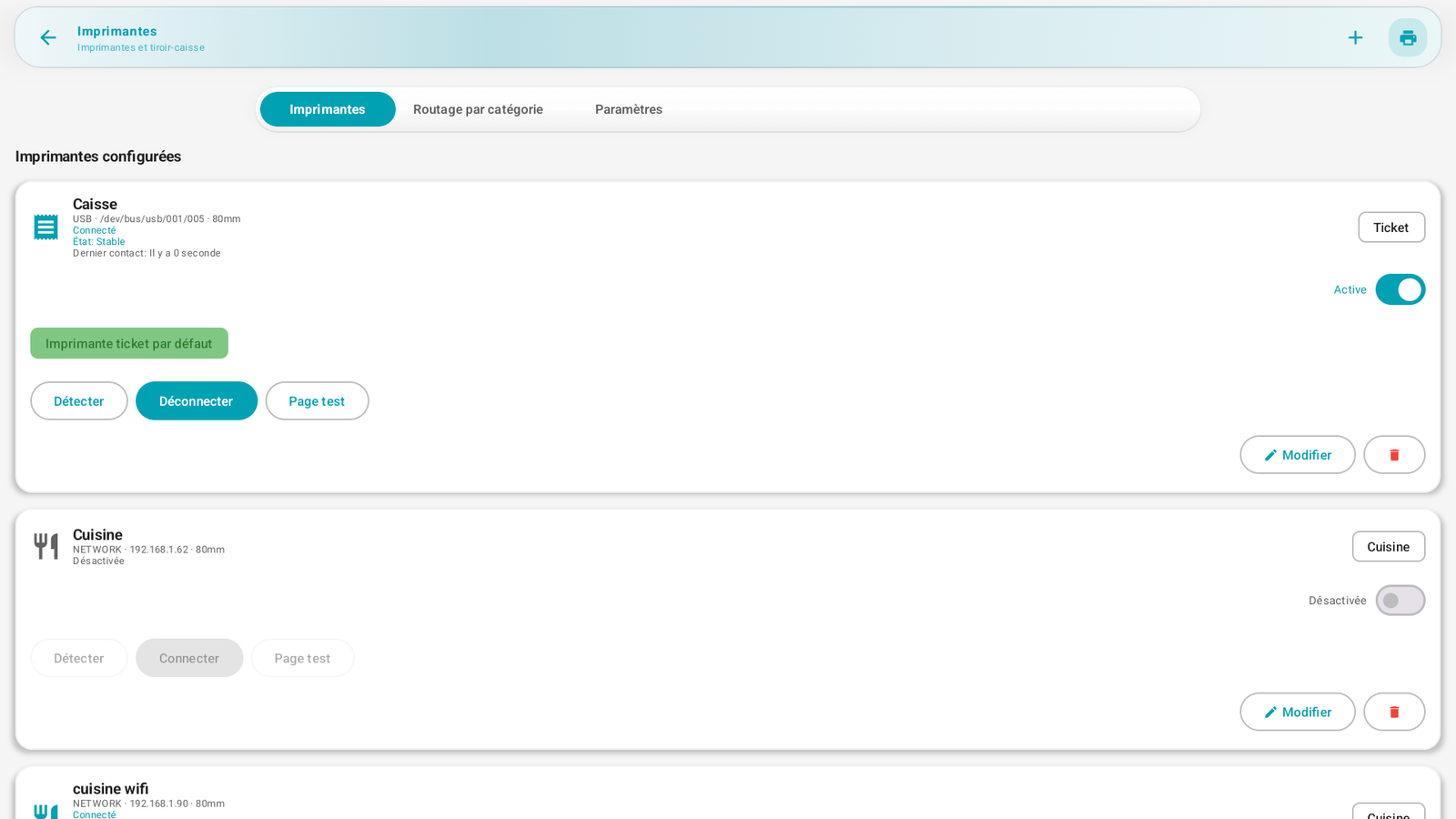Open the Paramètres tab
The width and height of the screenshot is (1456, 819).
[629, 109]
